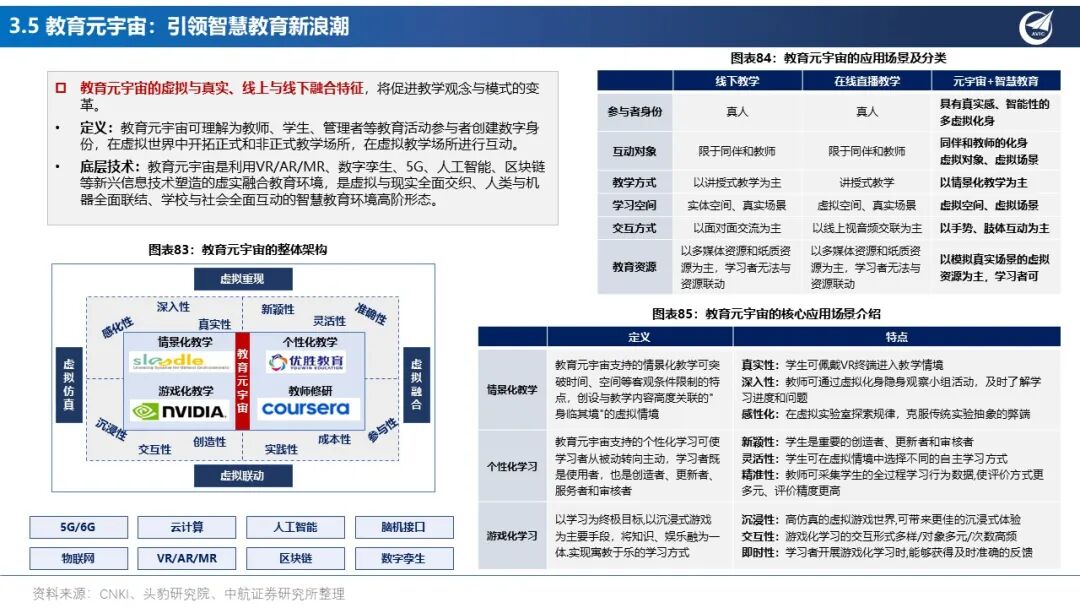Click the 讲授式教学 cell
1080x608 pixels.
[x=866, y=182]
